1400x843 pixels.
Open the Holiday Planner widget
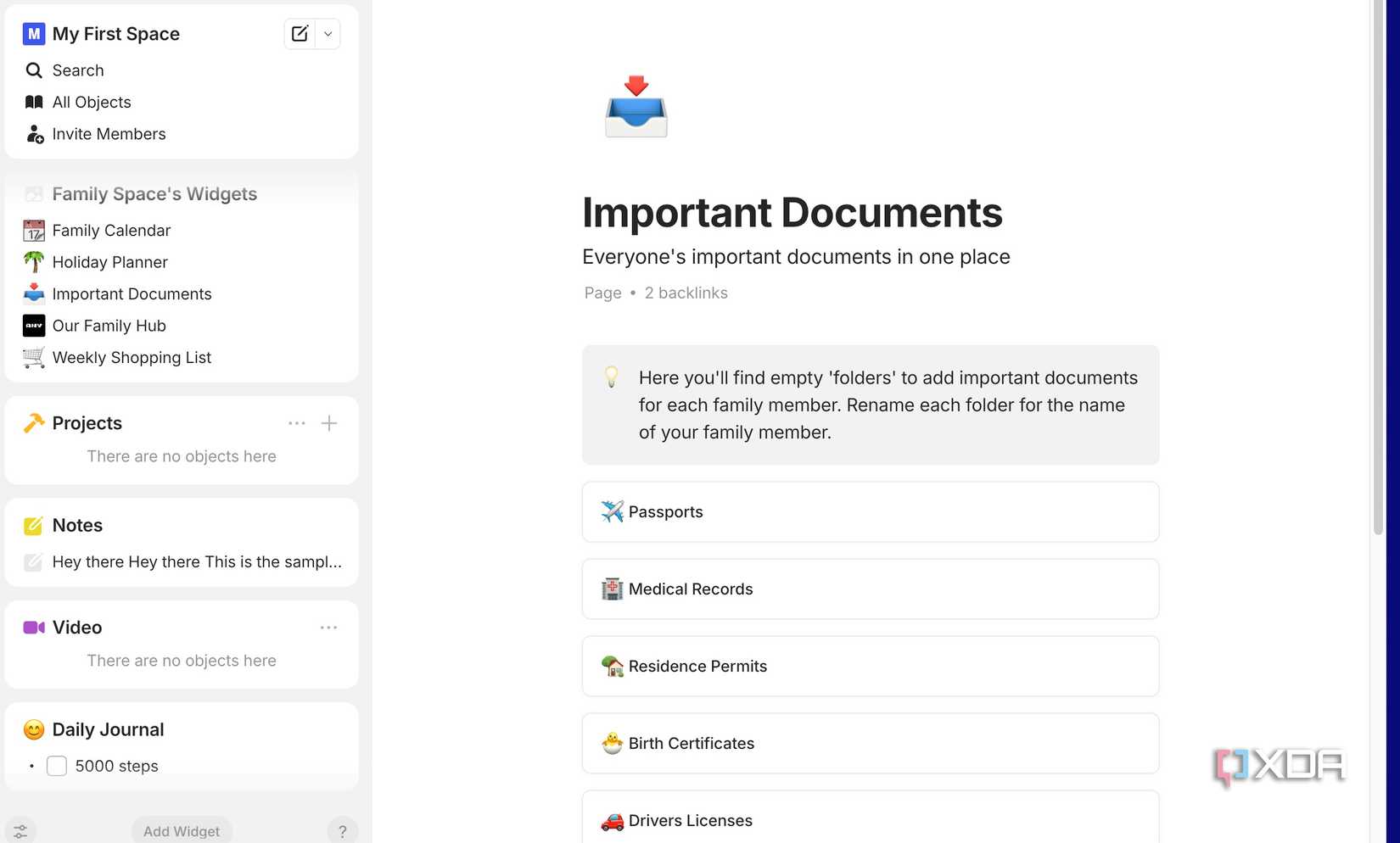click(109, 261)
